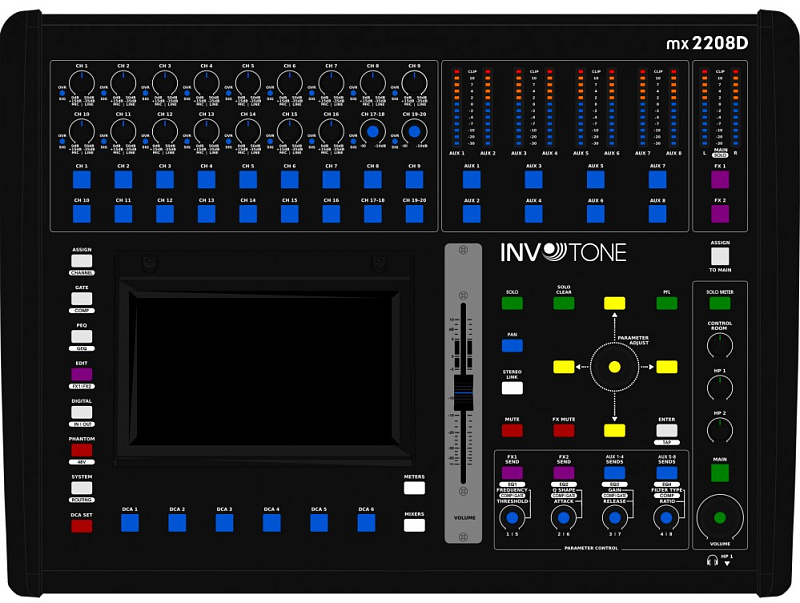
Task: Open the PEQ/GEQ equalizer section
Action: [x=82, y=335]
